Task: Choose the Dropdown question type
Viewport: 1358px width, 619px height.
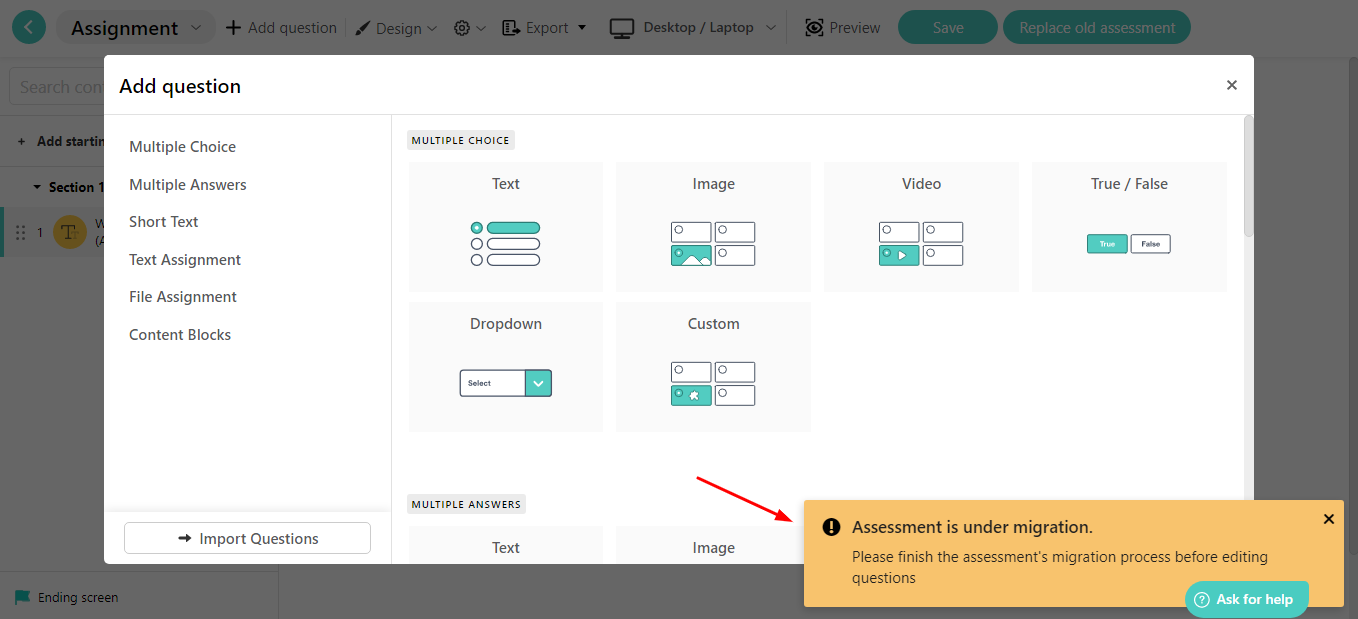Action: pos(506,367)
